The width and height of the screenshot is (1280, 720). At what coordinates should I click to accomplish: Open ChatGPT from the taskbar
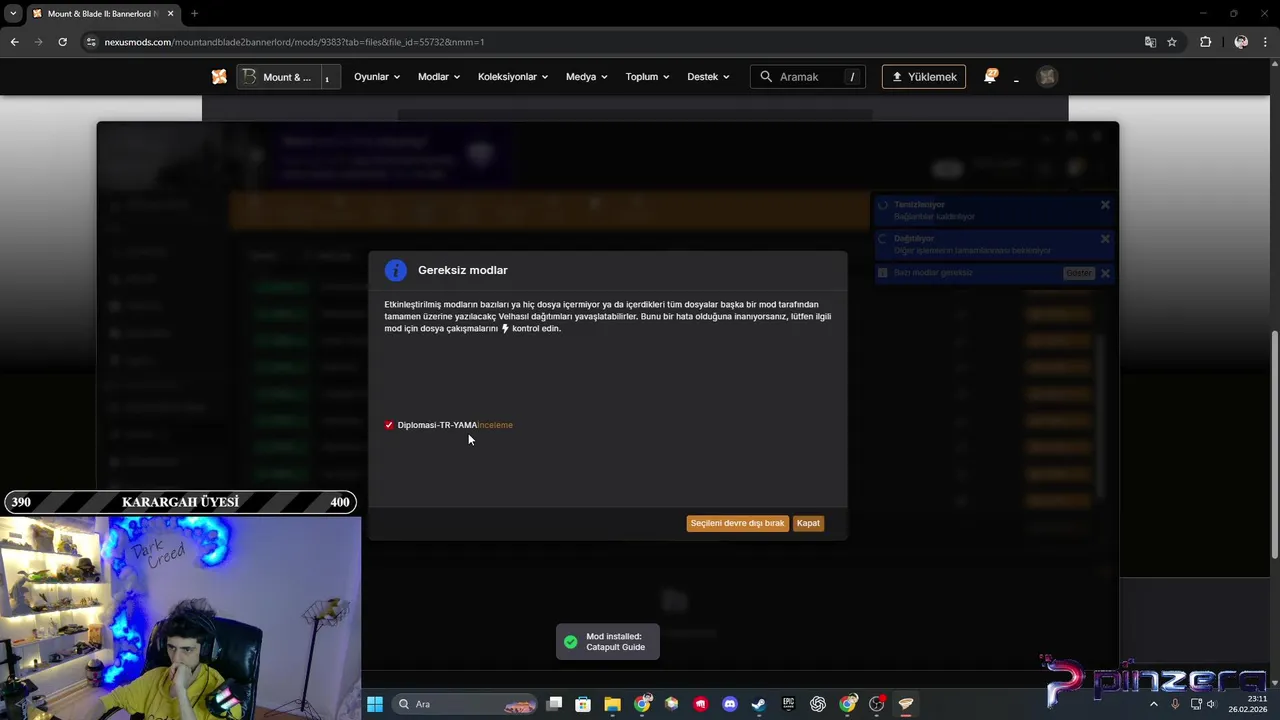pyautogui.click(x=818, y=704)
